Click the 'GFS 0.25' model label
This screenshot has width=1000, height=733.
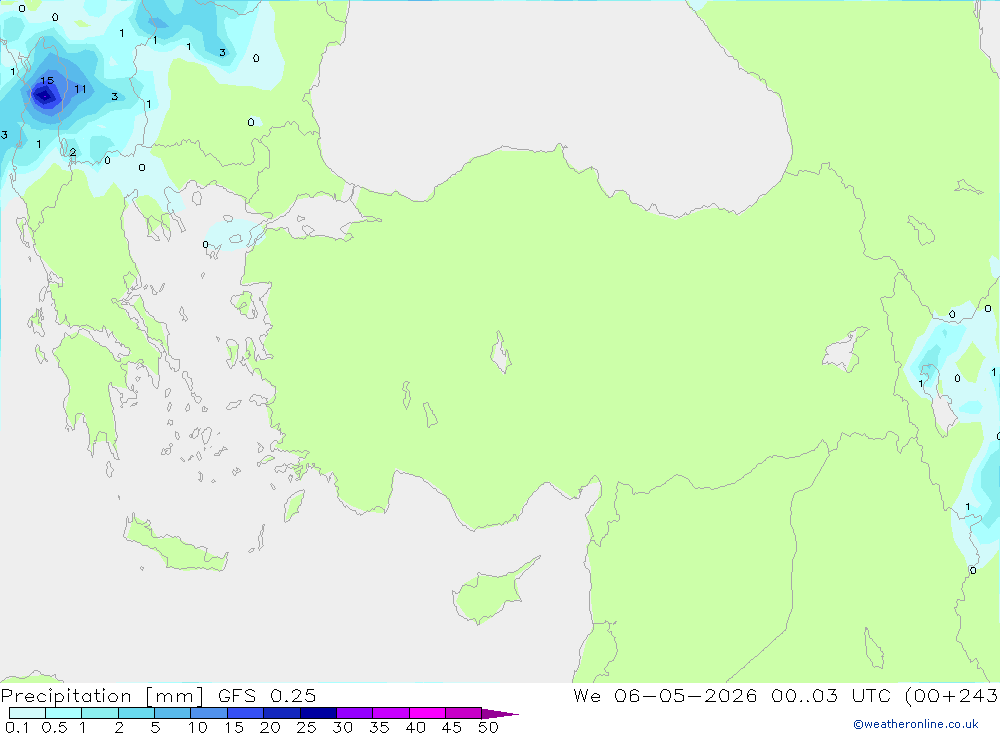point(267,696)
